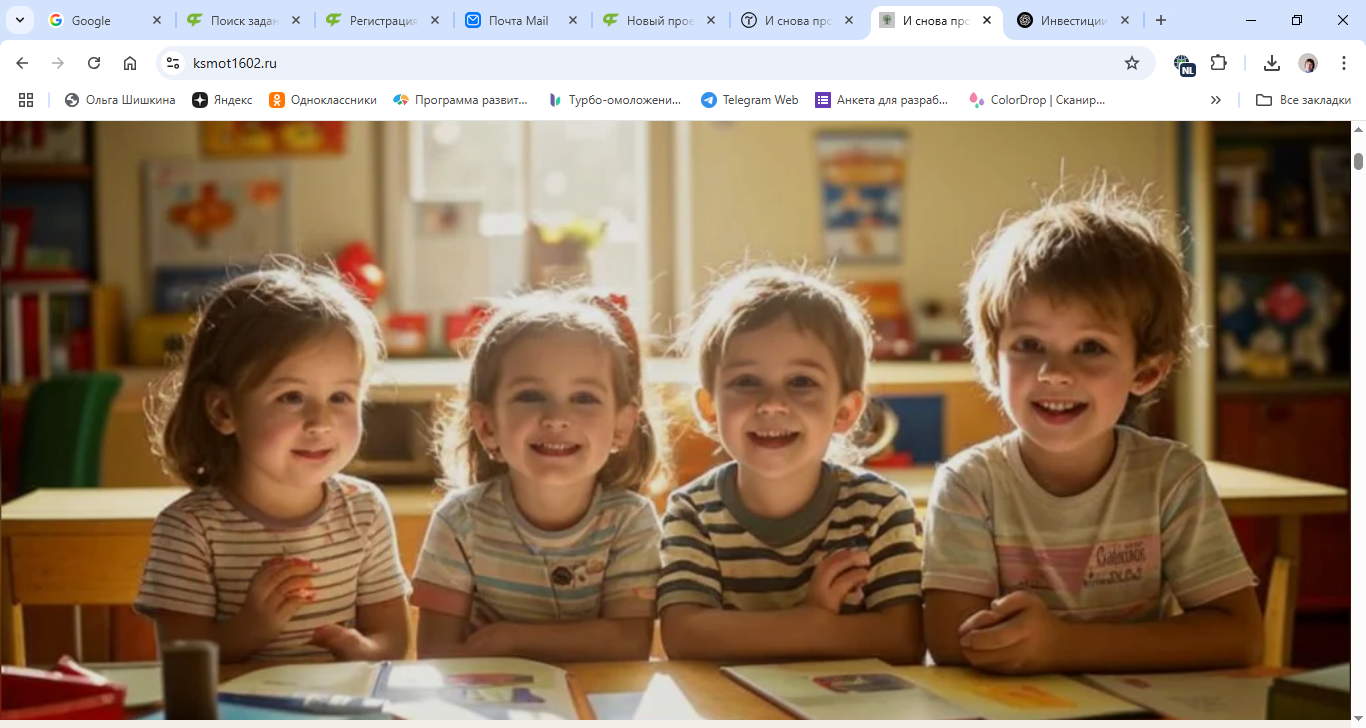The image size is (1366, 728).
Task: Show the Downloads panel
Action: pos(1272,63)
